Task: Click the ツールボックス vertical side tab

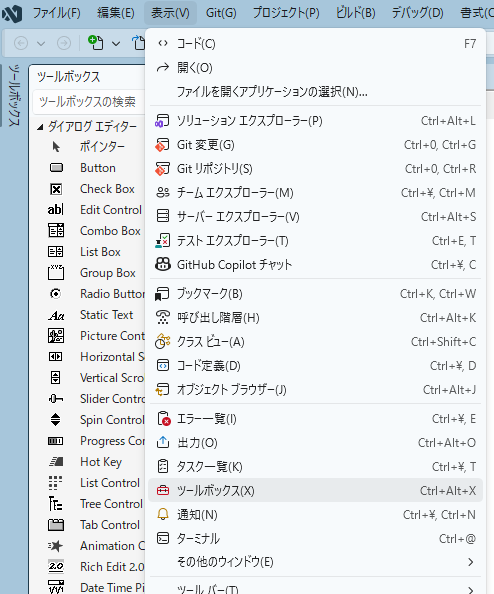Action: tap(14, 95)
